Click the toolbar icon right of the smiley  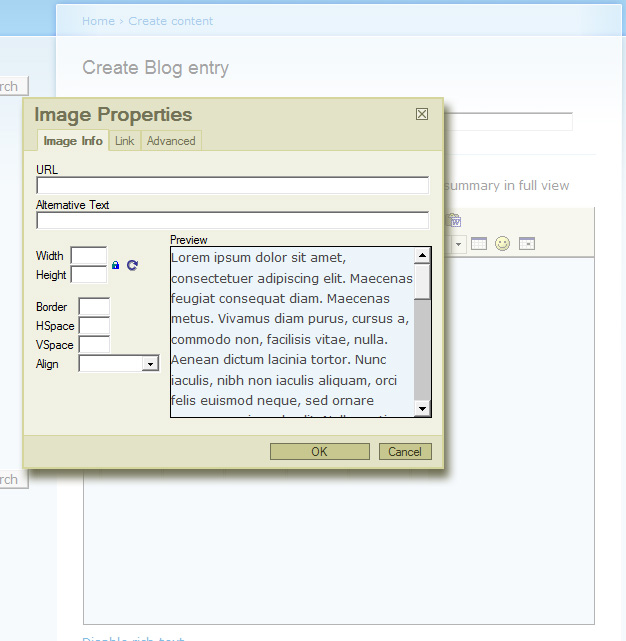tap(527, 244)
